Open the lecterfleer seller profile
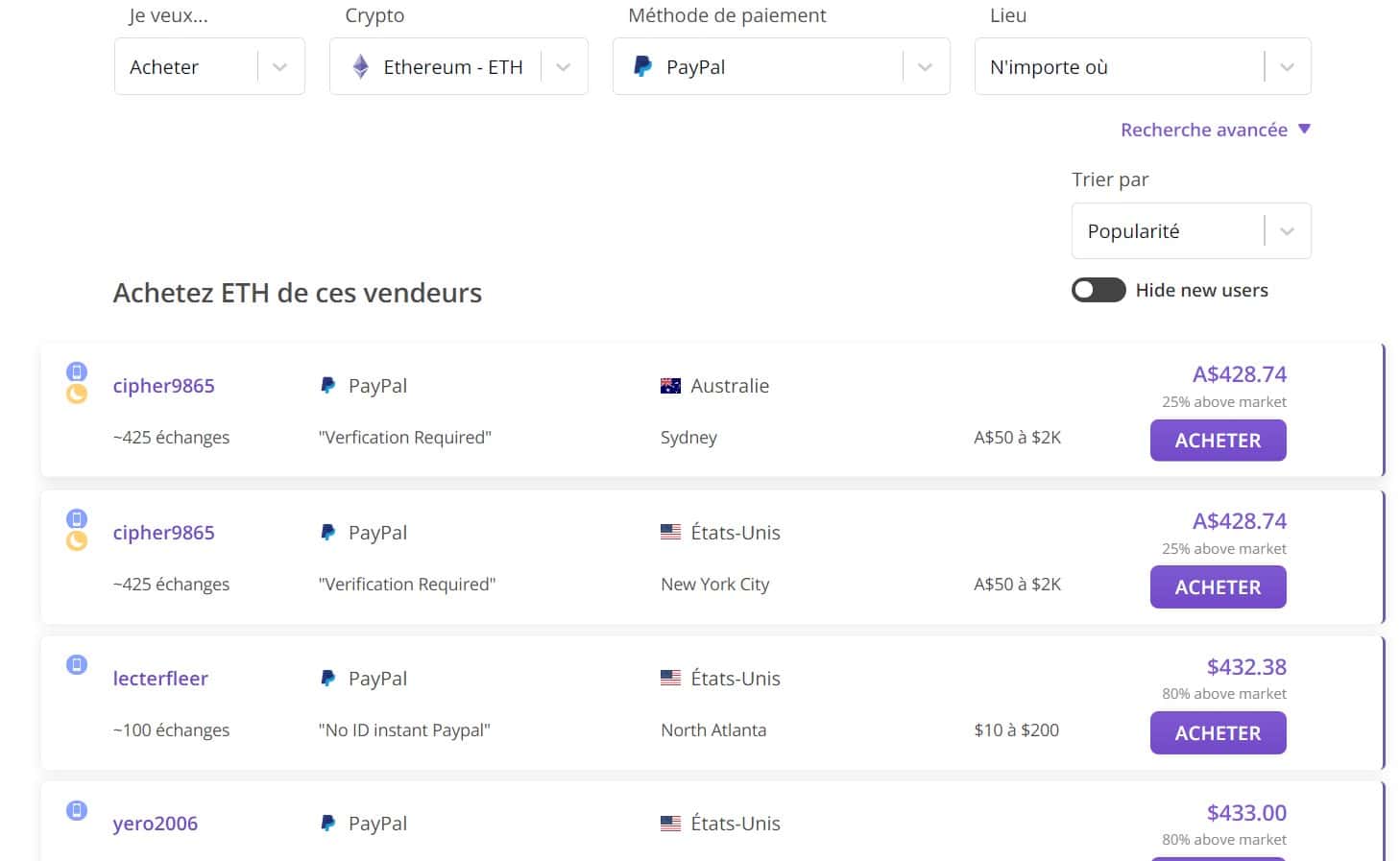Image resolution: width=1400 pixels, height=861 pixels. 160,679
